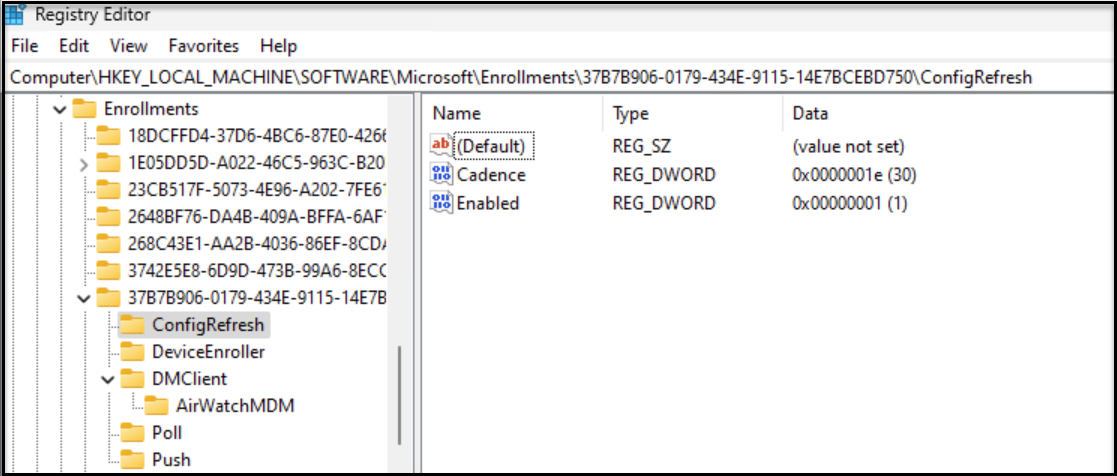
Task: Click the Push folder icon
Action: click(x=132, y=460)
